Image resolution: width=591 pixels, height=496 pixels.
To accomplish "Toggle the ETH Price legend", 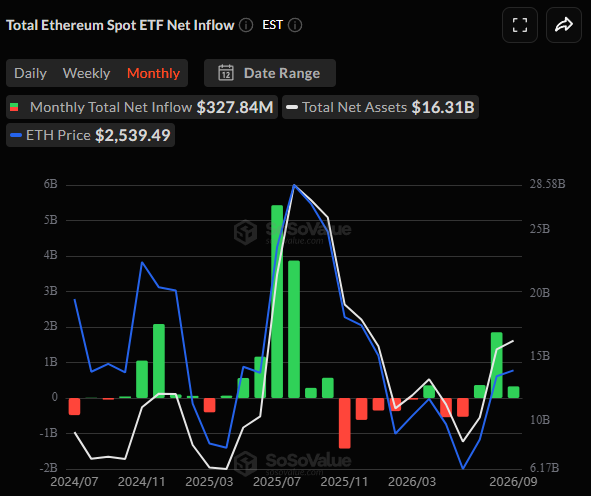I will [90, 135].
